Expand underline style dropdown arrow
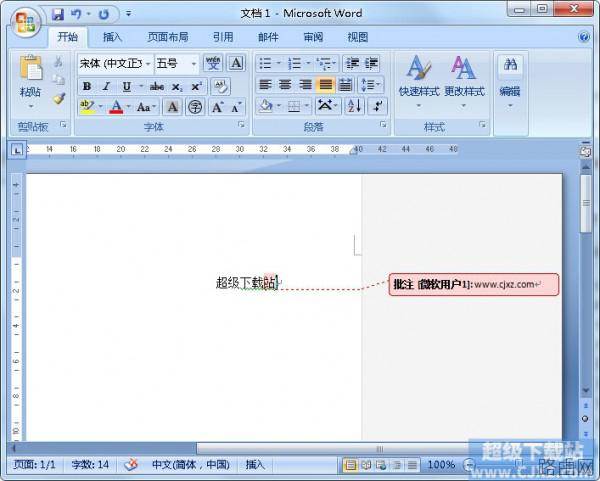600x481 pixels. pyautogui.click(x=141, y=86)
